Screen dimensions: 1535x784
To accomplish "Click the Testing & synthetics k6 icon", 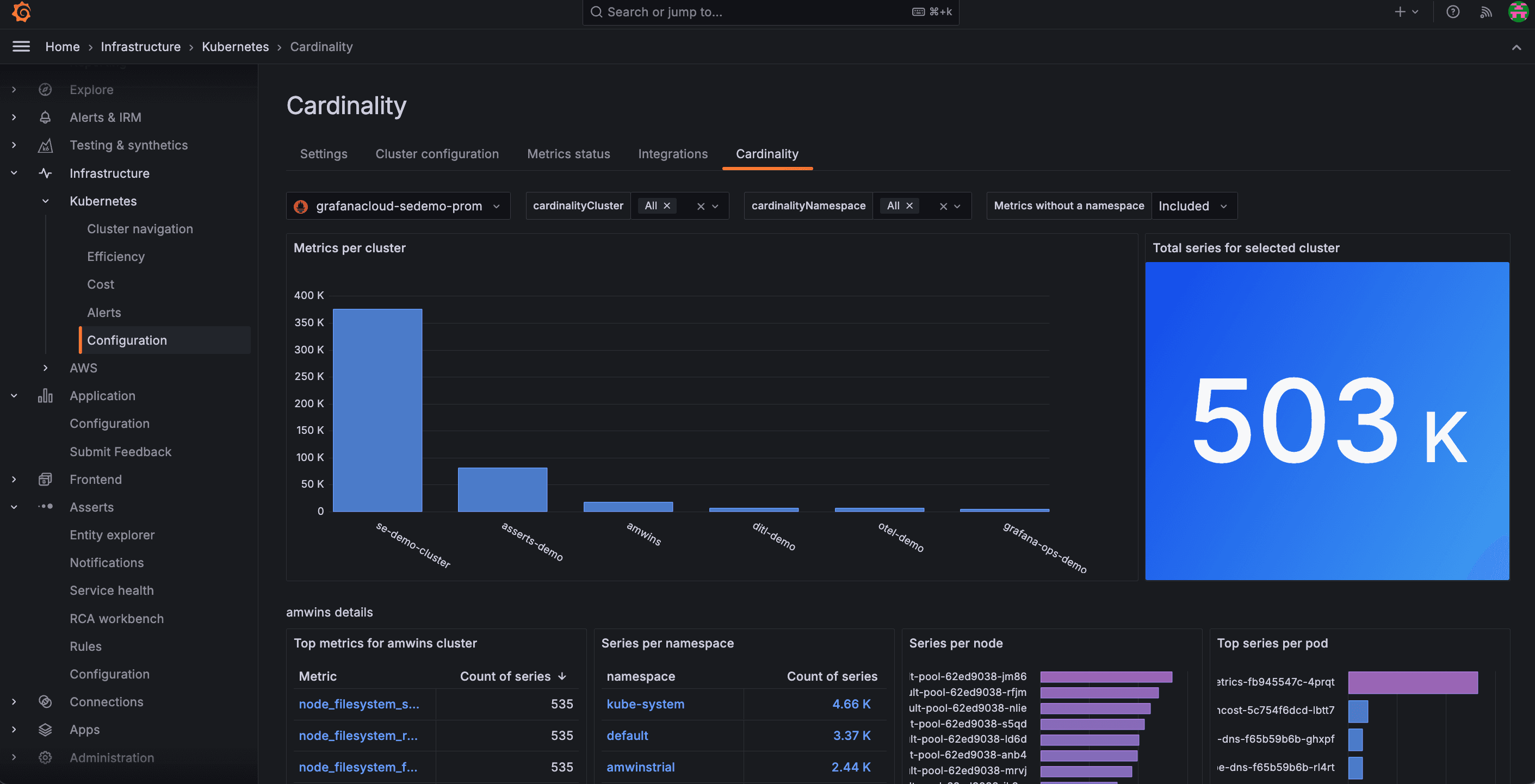I will click(46, 145).
